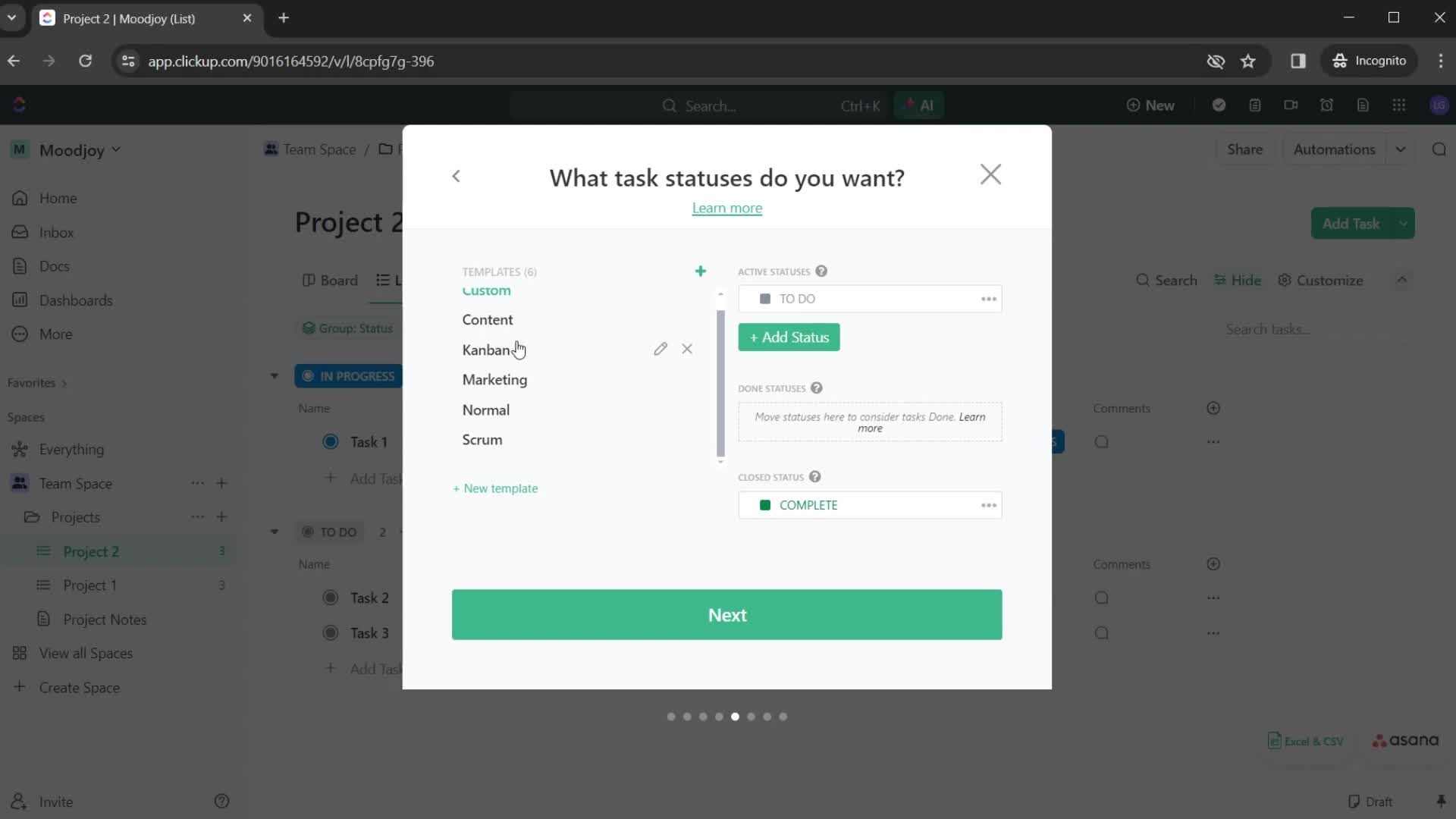Click the help icon for Active Statuses

pyautogui.click(x=822, y=271)
